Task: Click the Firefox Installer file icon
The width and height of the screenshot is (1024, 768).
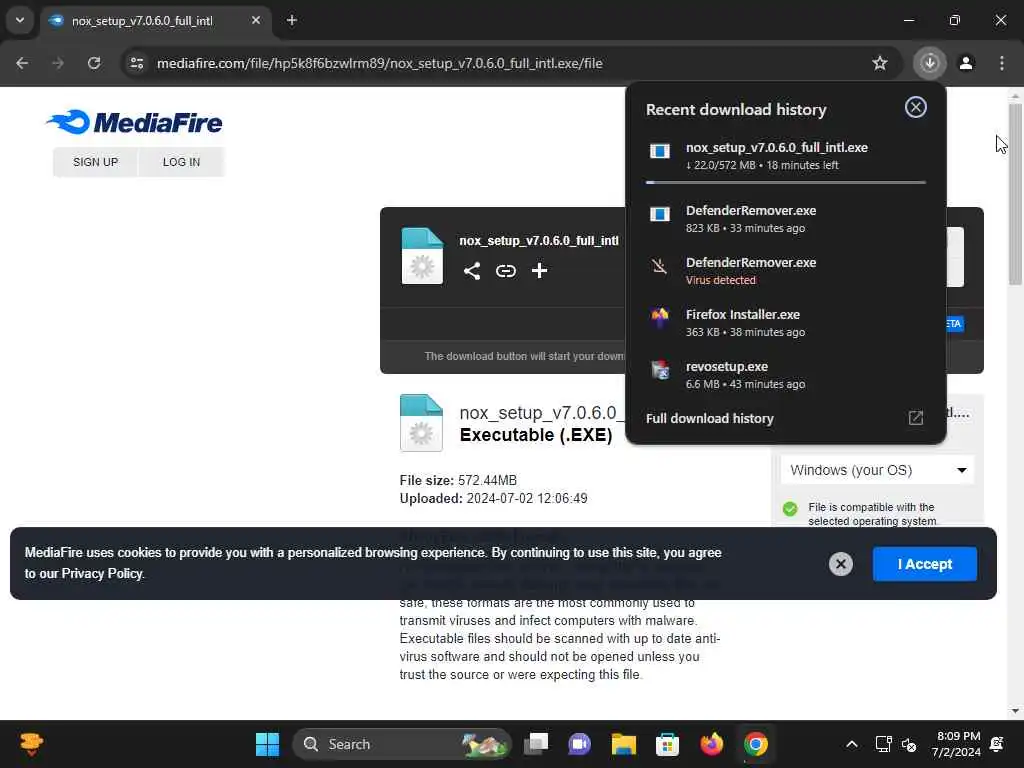Action: pyautogui.click(x=660, y=318)
